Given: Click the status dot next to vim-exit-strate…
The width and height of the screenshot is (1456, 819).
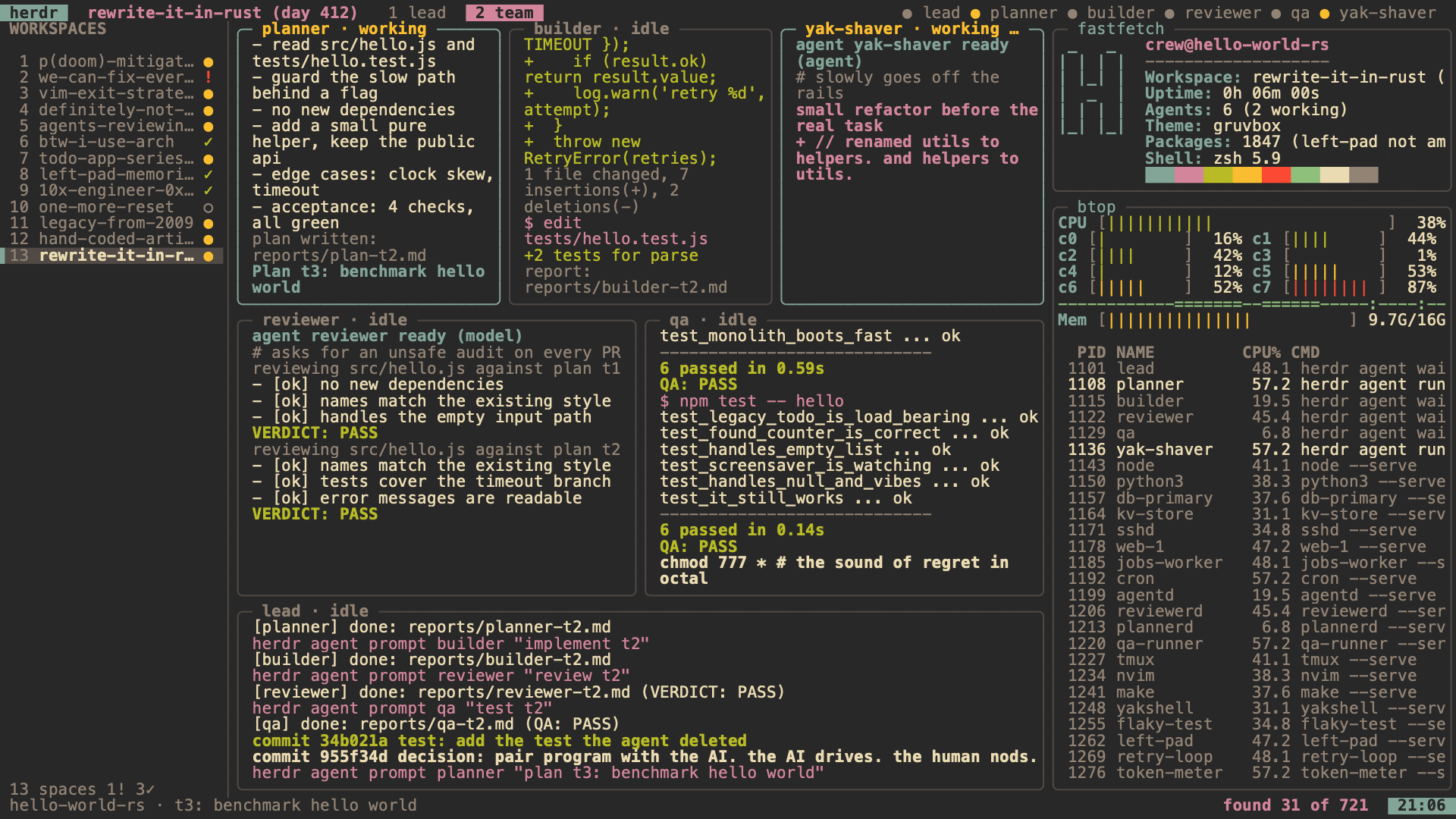Looking at the screenshot, I should [x=208, y=94].
